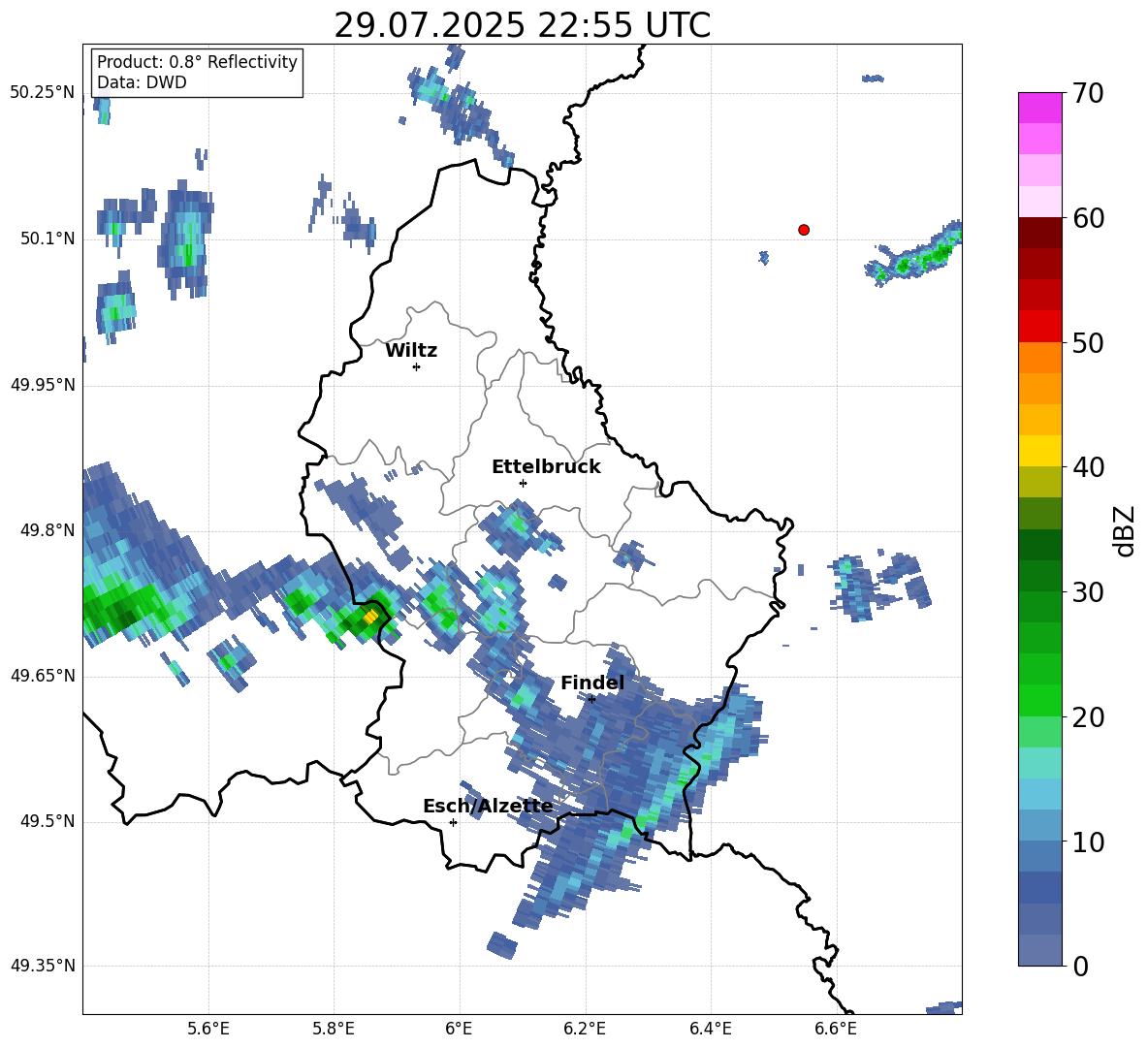Click the 50 tick on colorbar
Image resolution: width=1148 pixels, height=1048 pixels.
[1088, 342]
